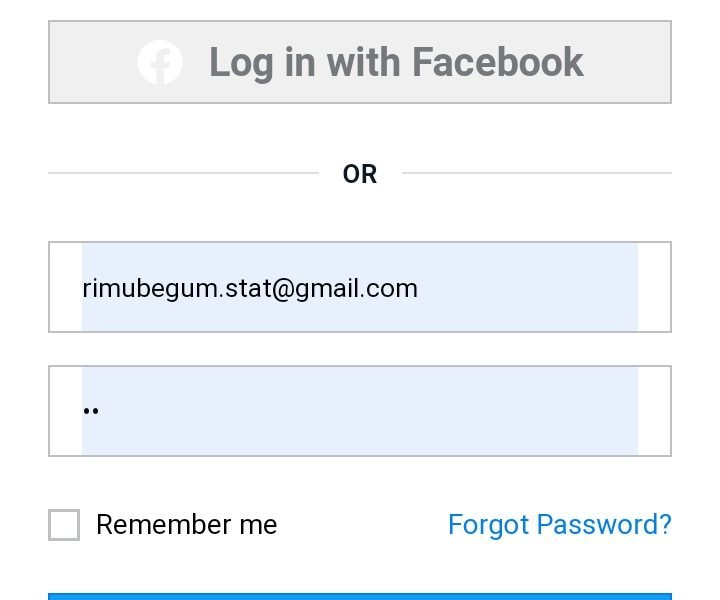Tick the Remember me checkbox
The width and height of the screenshot is (720, 600).
click(x=64, y=525)
